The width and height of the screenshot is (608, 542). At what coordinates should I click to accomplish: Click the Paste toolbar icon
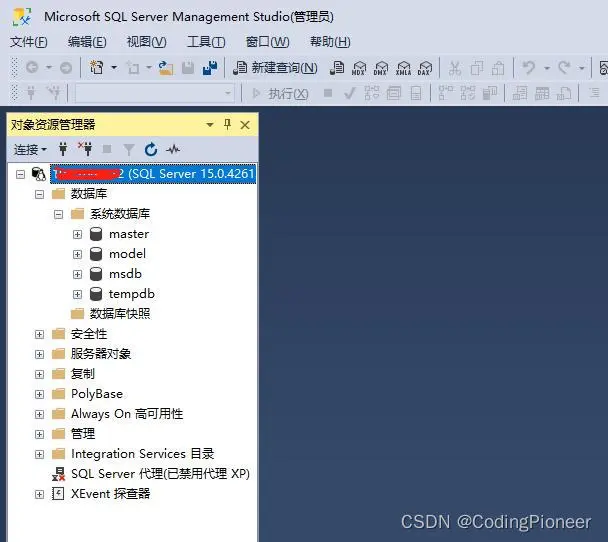coord(498,69)
